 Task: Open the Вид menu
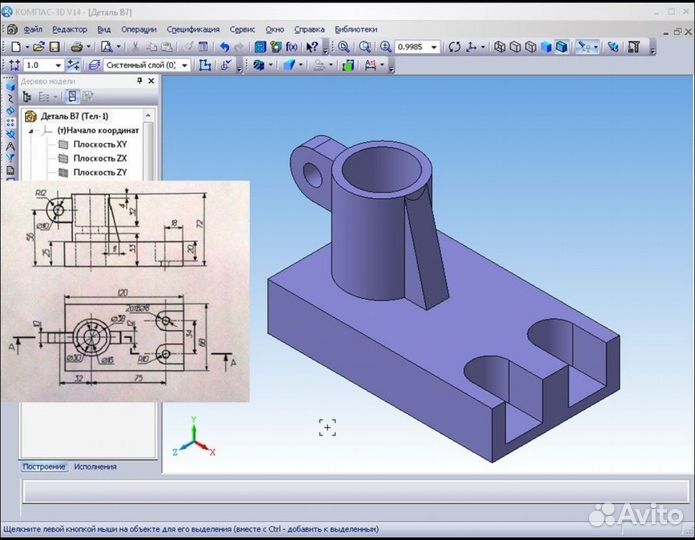coord(104,29)
